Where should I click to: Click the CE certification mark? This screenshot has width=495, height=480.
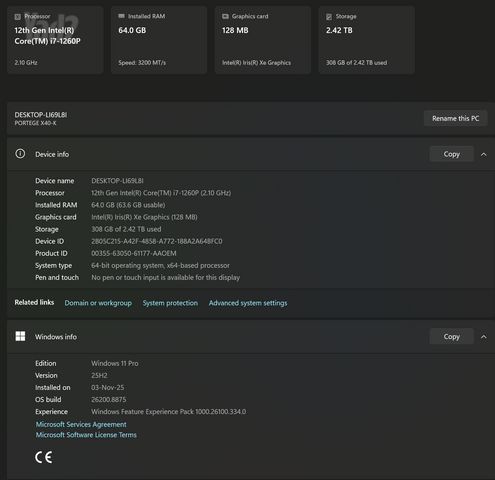pyautogui.click(x=44, y=457)
